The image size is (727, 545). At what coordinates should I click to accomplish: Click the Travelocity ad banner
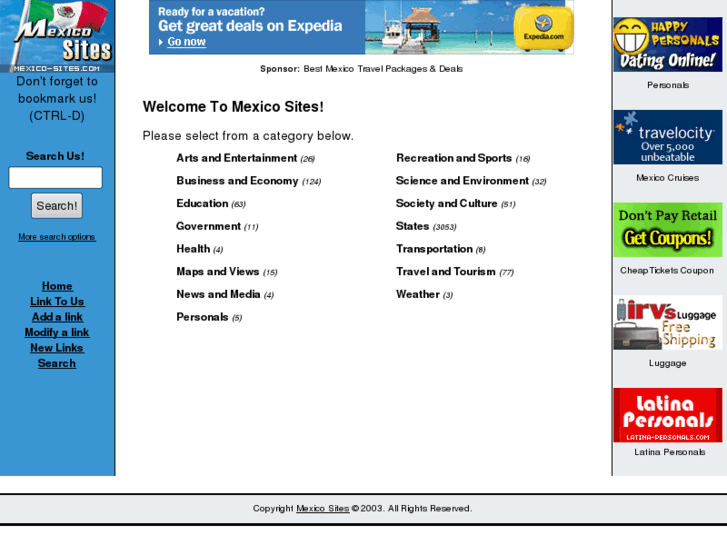668,137
